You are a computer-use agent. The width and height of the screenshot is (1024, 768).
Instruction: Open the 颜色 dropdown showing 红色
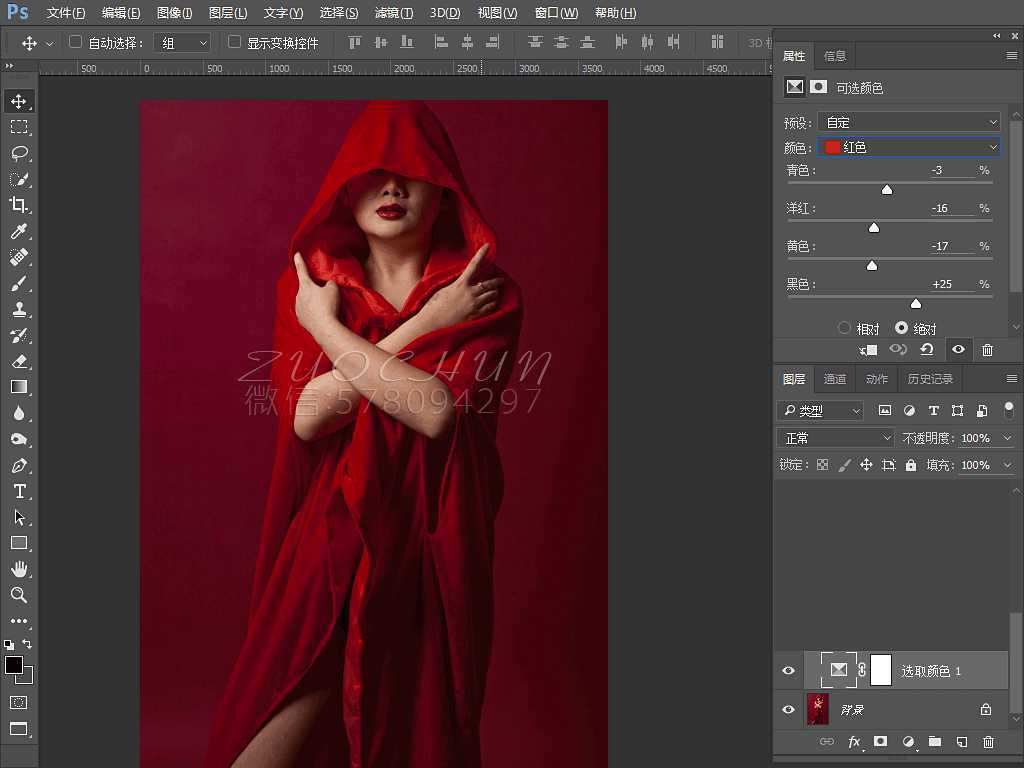[x=908, y=146]
